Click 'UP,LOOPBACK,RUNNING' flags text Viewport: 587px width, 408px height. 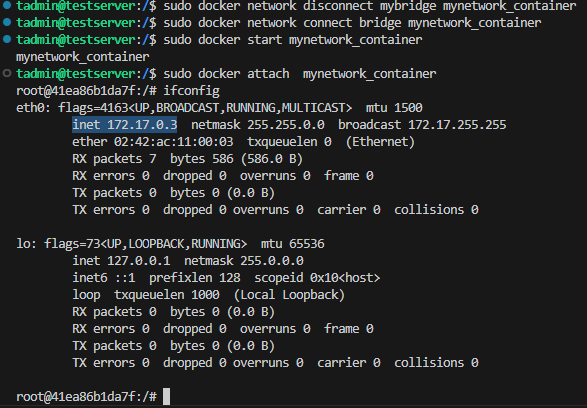[173, 244]
